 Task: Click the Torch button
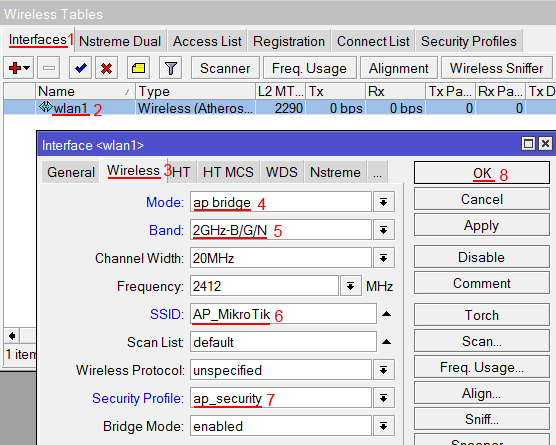482,315
